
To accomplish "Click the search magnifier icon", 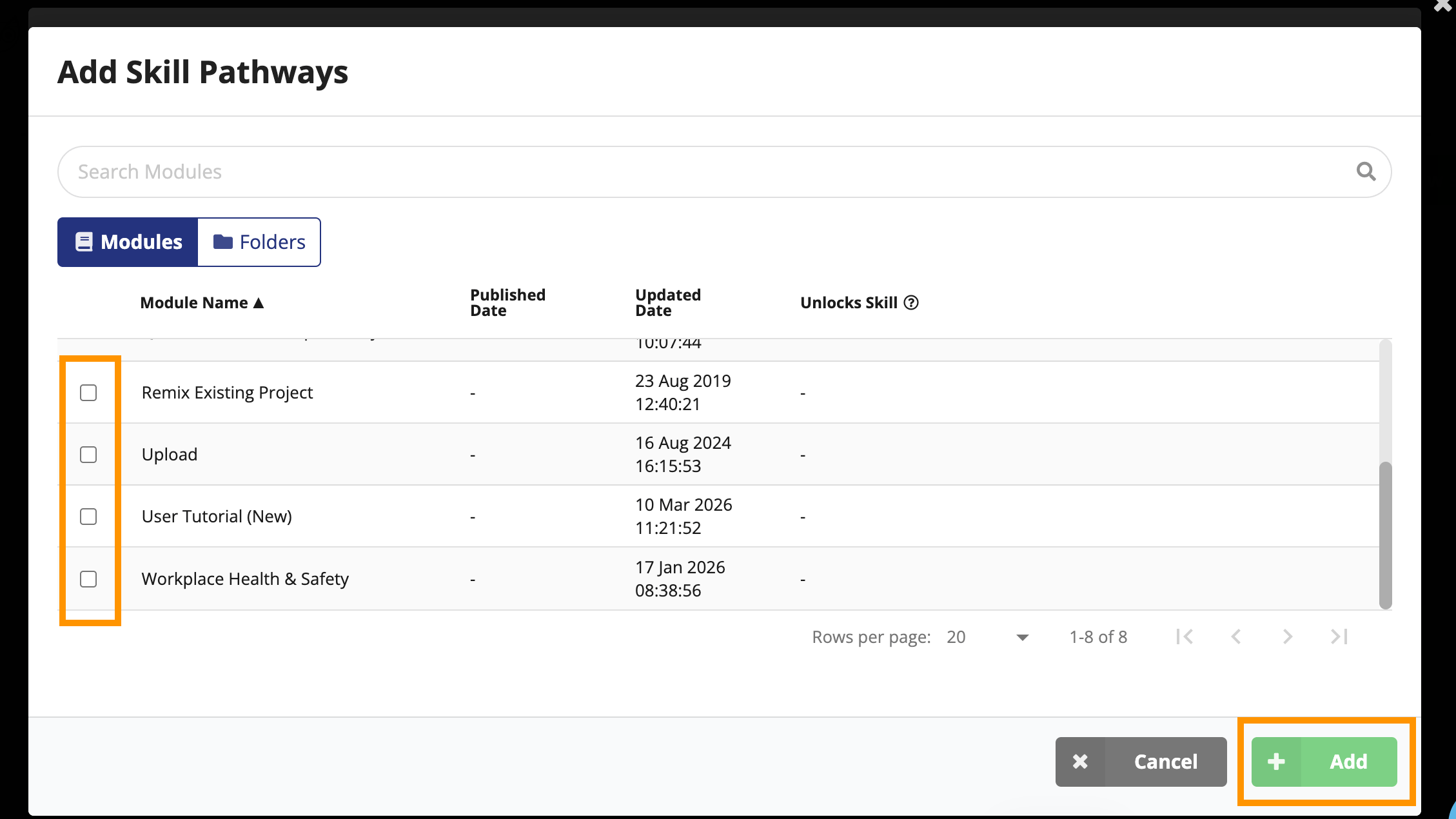I will pyautogui.click(x=1366, y=172).
